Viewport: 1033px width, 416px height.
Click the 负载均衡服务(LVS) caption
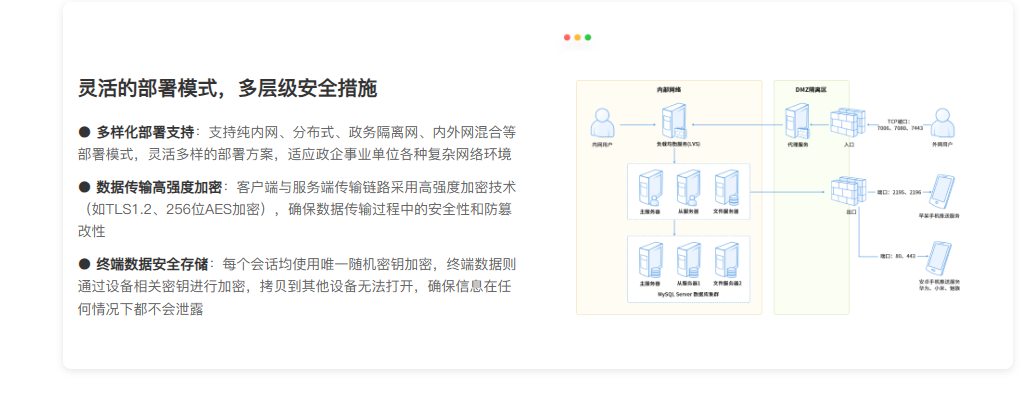coord(677,143)
